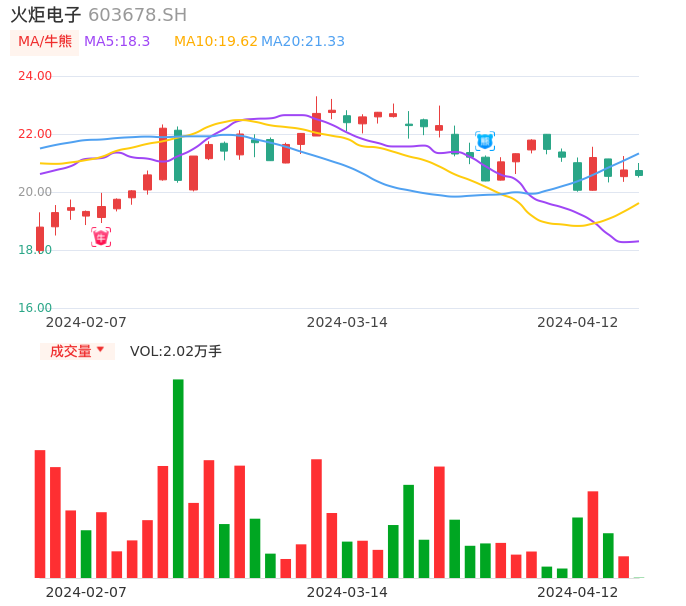Click the stock name 火炬电子
Screen dimensions: 686x606
click(x=46, y=15)
